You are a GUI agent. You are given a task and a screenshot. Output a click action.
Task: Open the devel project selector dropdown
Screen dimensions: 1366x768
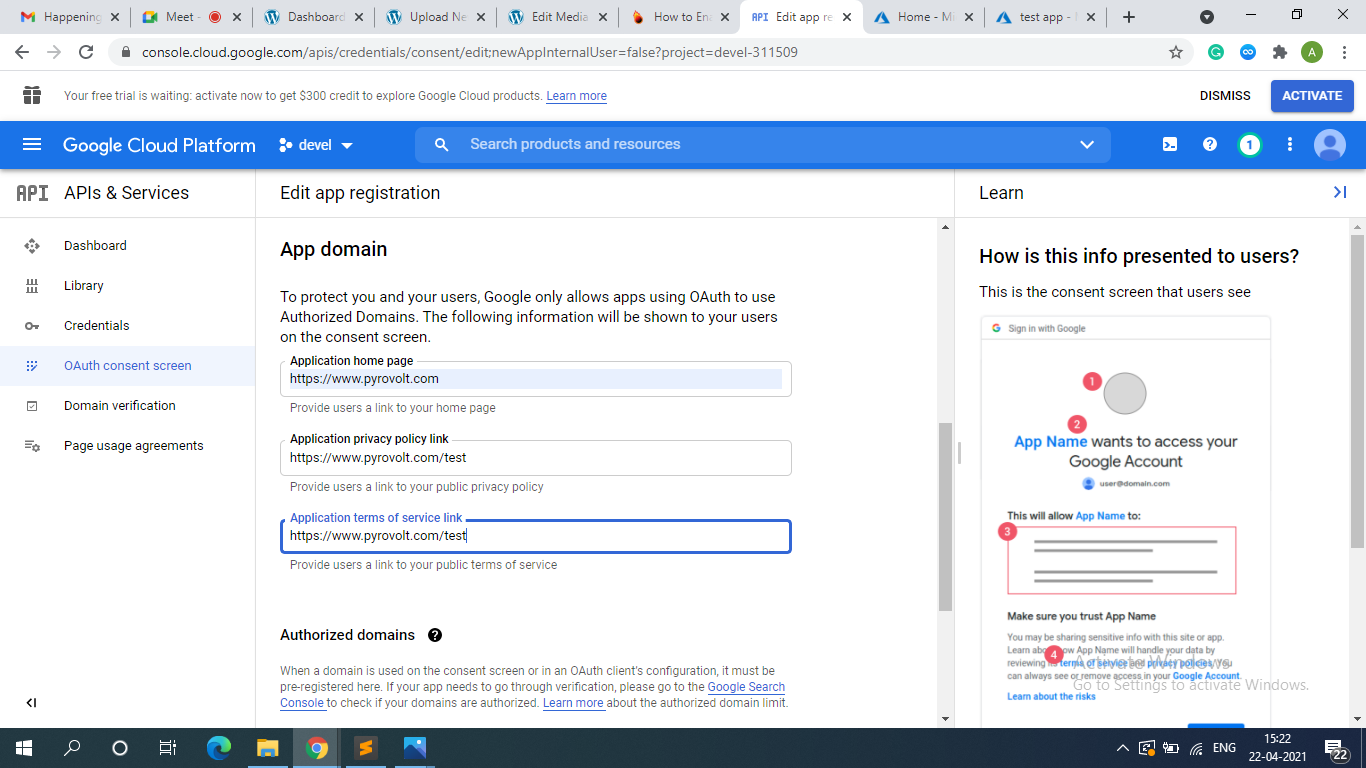click(316, 145)
